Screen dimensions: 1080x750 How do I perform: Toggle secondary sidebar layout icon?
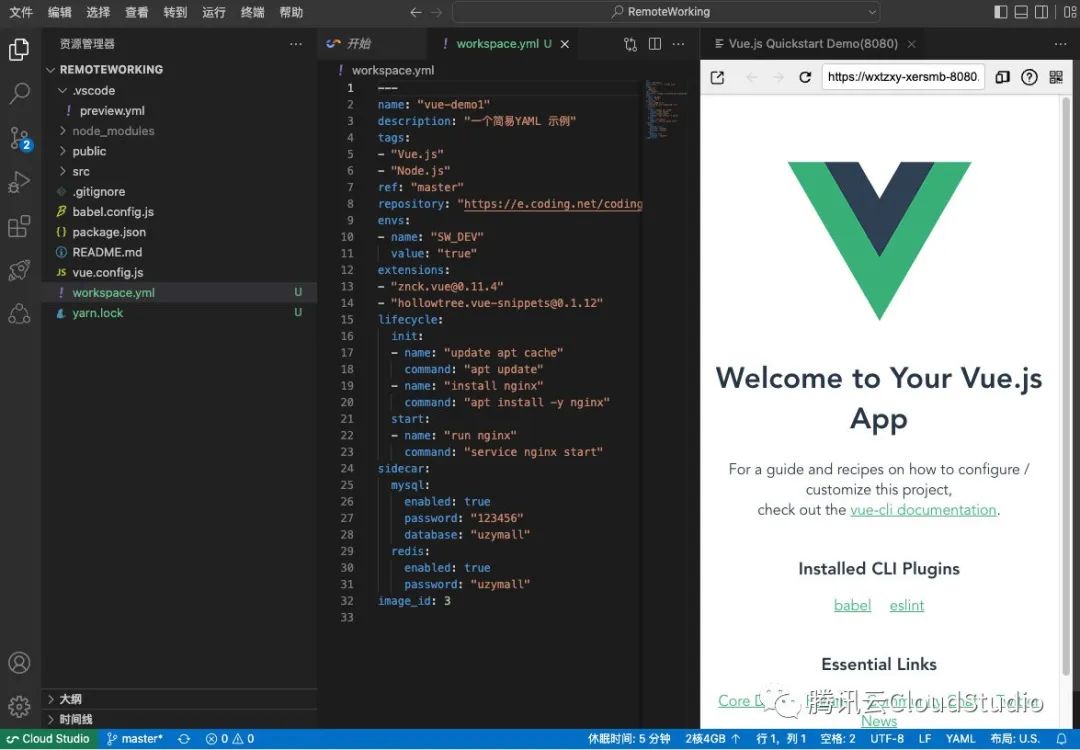[x=1041, y=12]
